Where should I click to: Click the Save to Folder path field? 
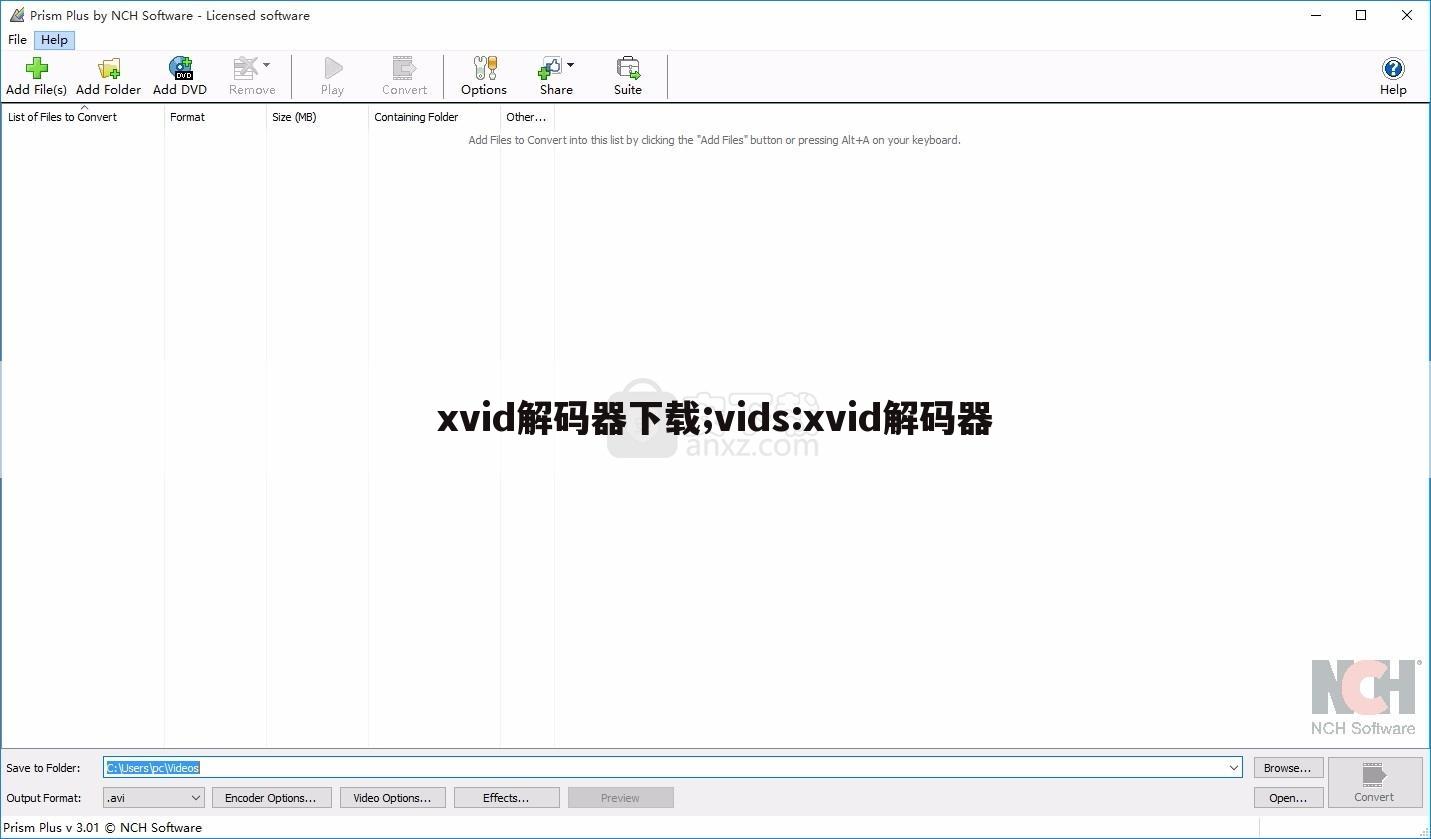coord(672,768)
